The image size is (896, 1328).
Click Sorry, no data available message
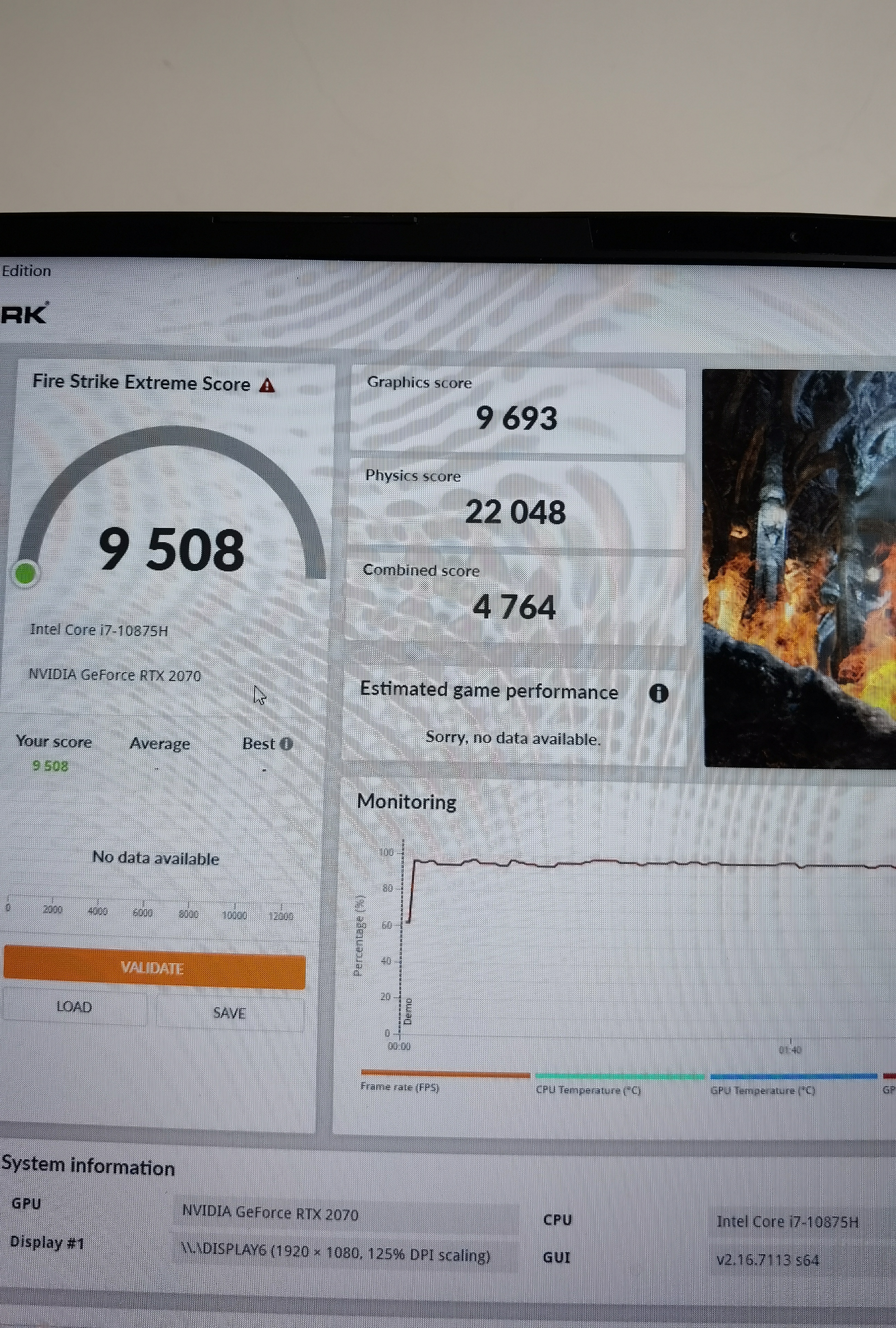513,738
